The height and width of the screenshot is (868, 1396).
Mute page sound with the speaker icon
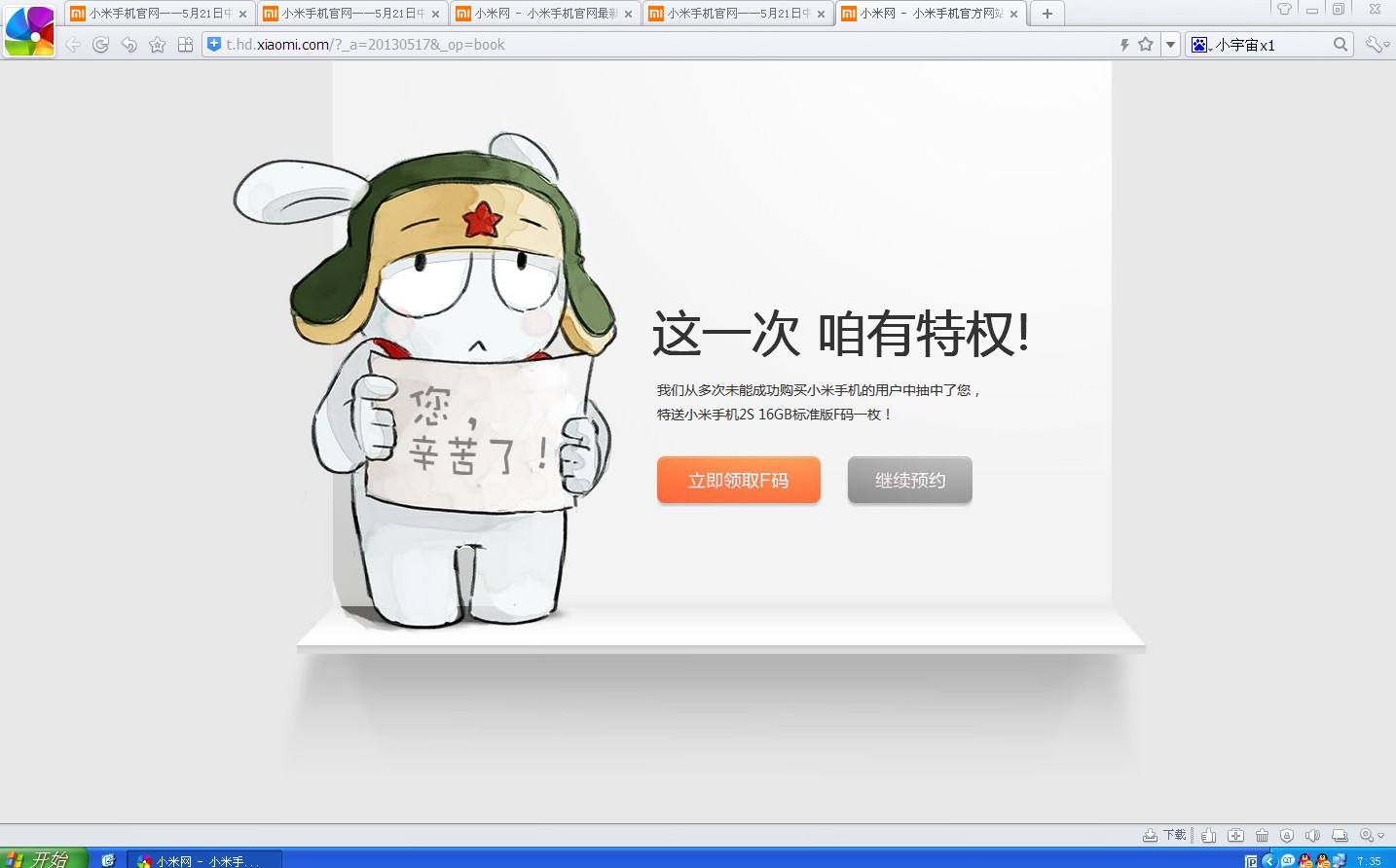pos(1312,835)
